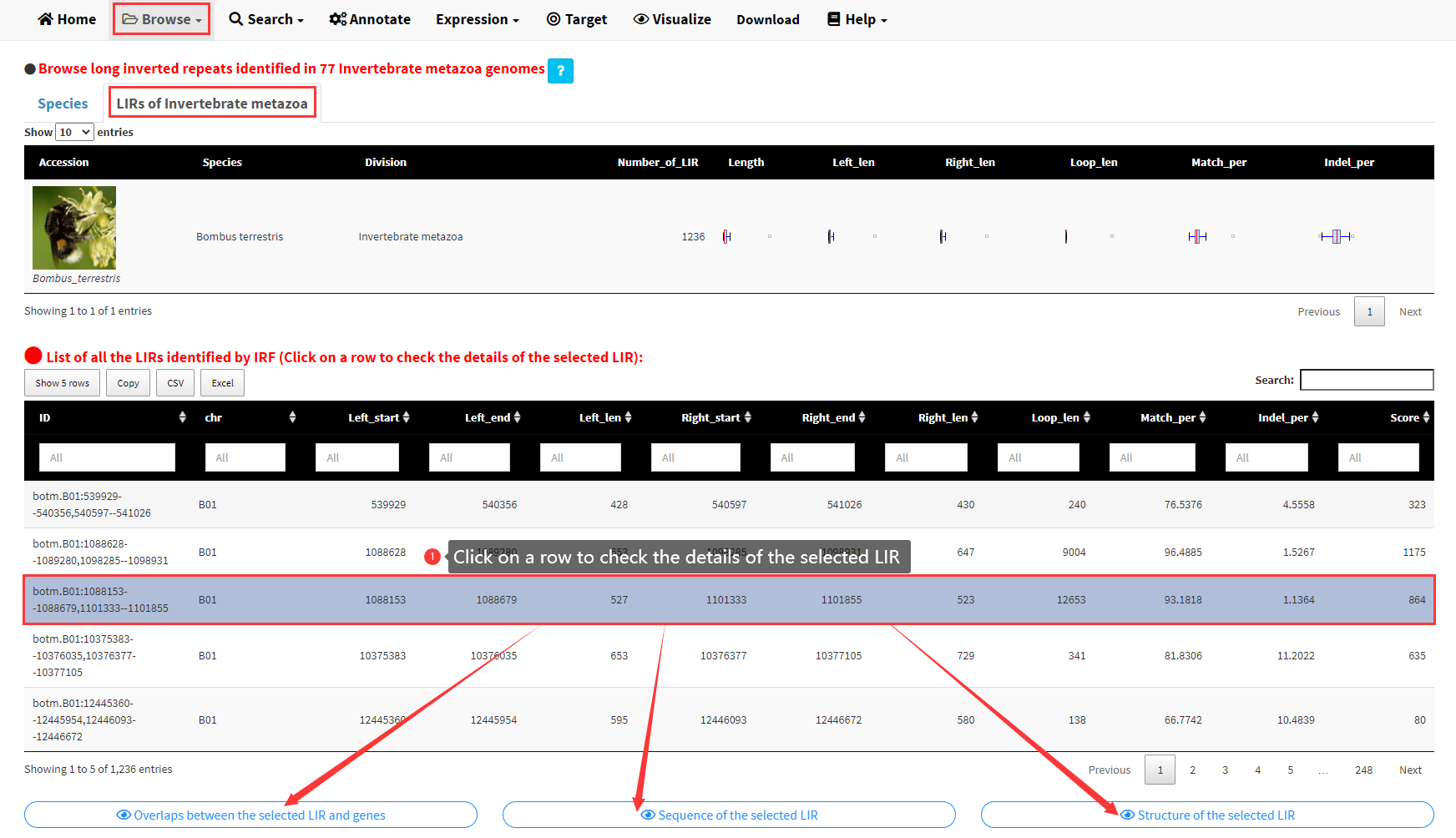Switch to the Species tab

point(63,103)
